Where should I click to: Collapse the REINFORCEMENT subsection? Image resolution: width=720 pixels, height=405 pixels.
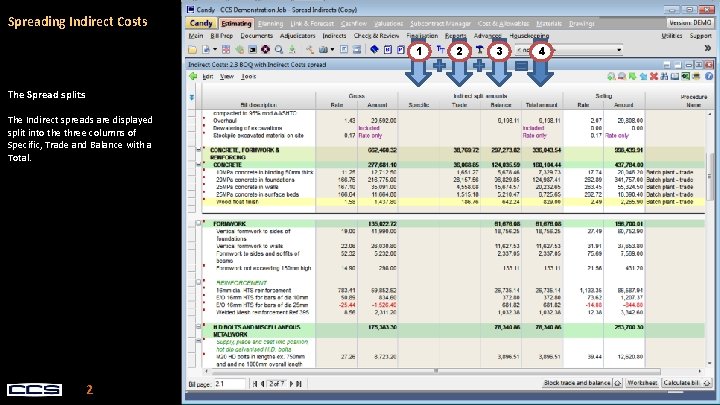click(x=198, y=282)
